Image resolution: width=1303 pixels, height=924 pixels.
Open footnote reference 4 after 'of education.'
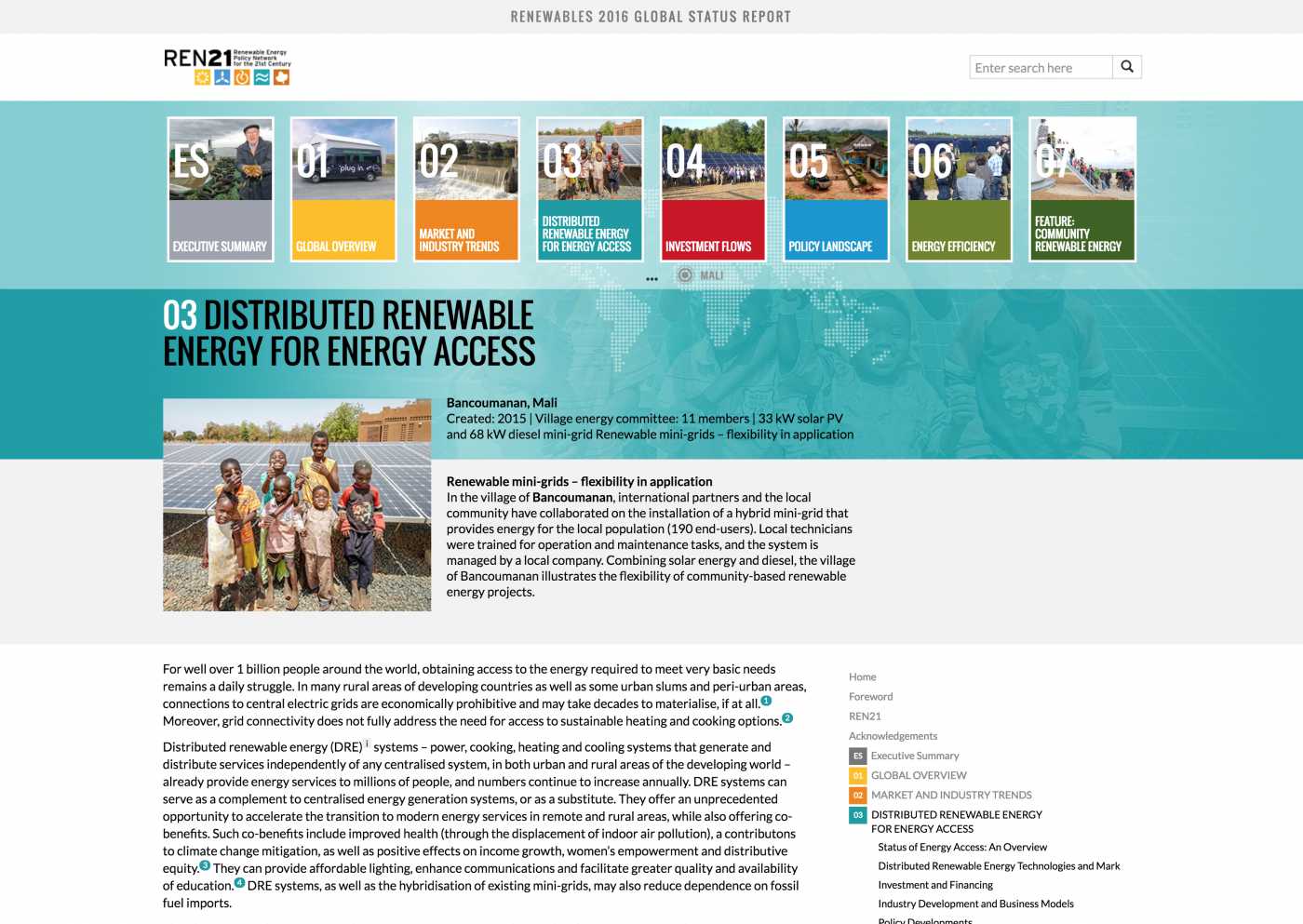point(239,883)
